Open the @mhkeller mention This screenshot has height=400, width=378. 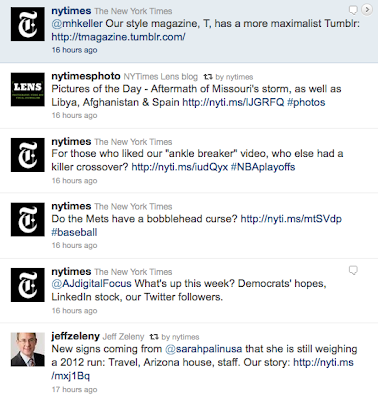click(77, 24)
